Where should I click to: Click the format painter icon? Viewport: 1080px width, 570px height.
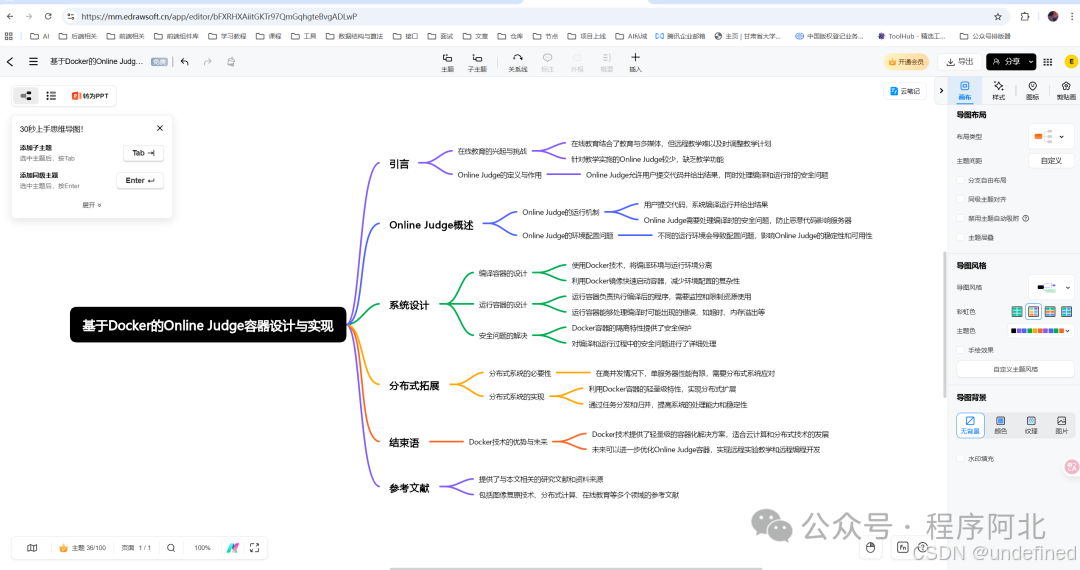[x=231, y=61]
